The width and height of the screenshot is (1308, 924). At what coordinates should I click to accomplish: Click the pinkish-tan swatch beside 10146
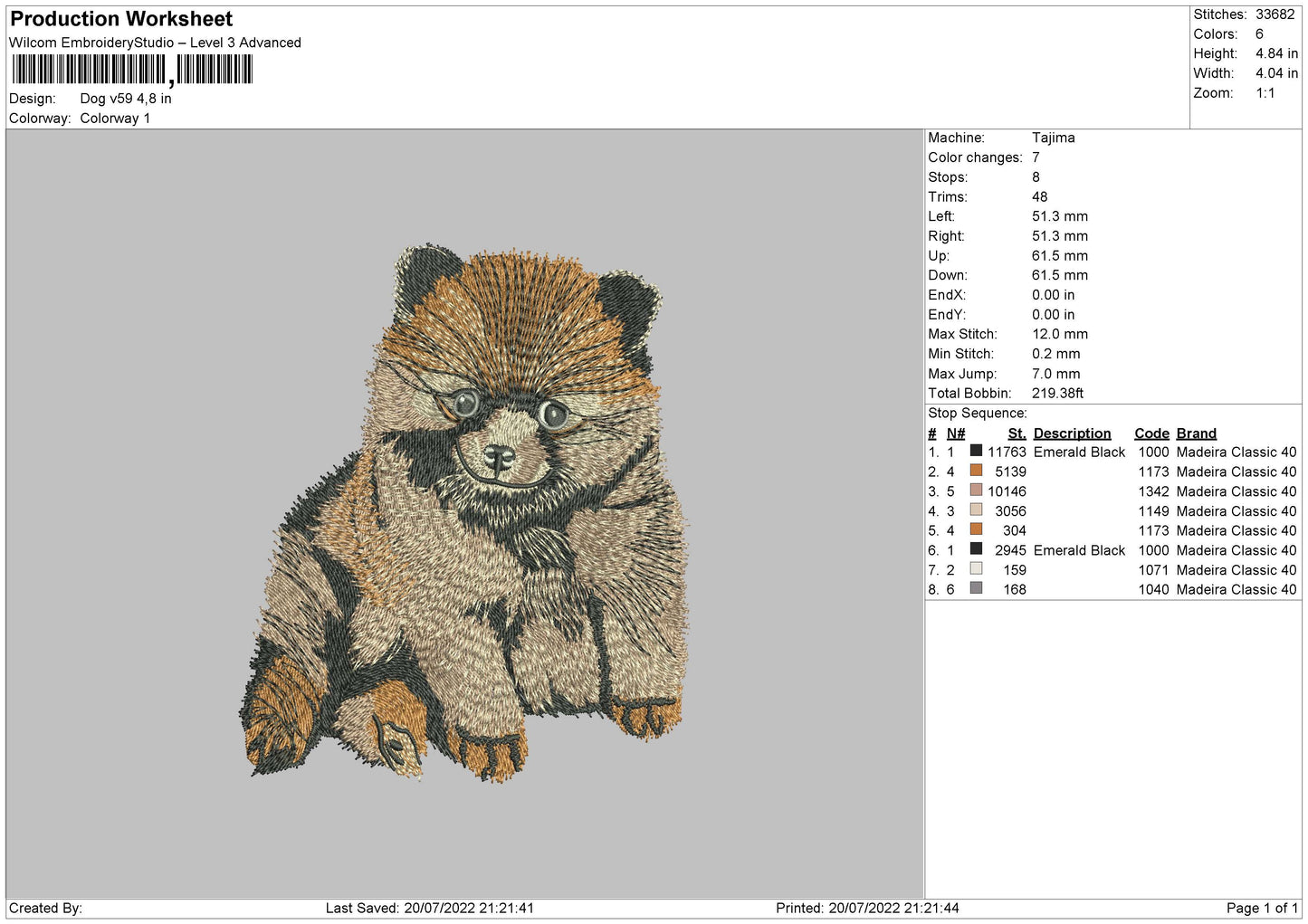976,491
